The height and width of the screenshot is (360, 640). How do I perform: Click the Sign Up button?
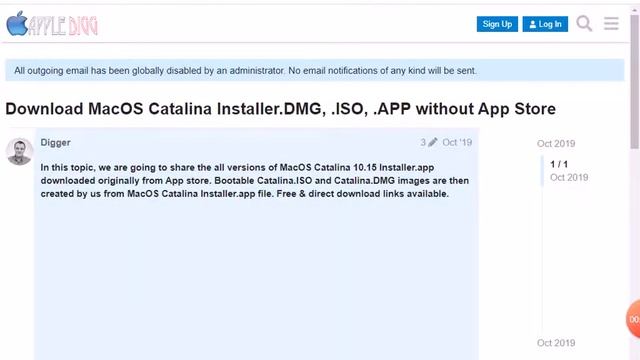click(497, 24)
